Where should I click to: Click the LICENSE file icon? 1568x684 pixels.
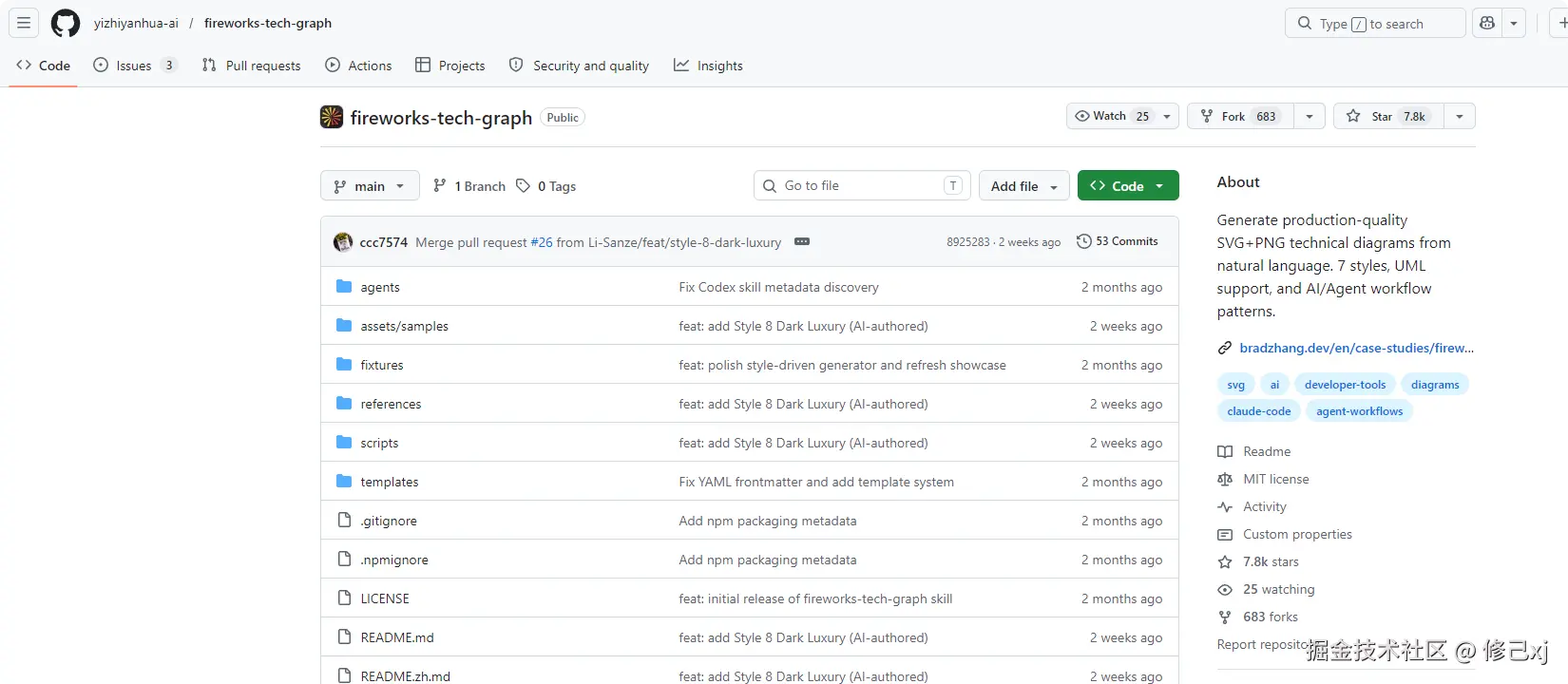(344, 598)
